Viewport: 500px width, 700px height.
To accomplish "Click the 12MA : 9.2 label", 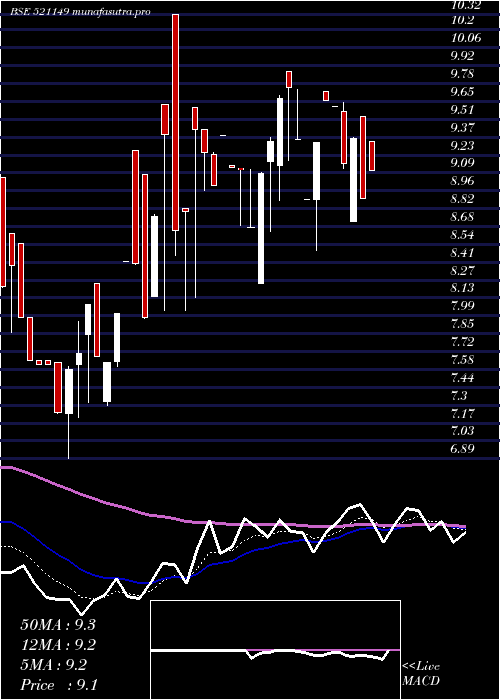I will 58,645.
